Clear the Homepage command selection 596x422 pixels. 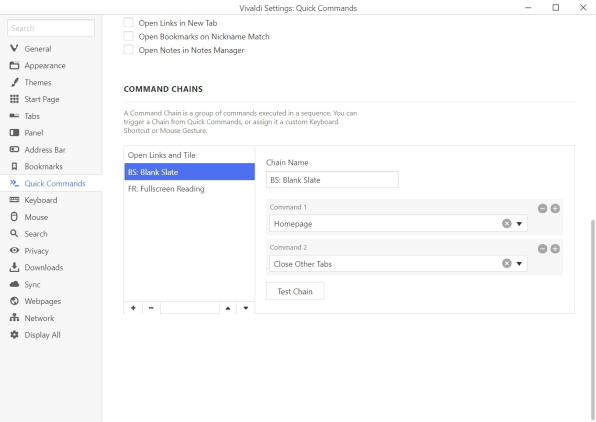point(506,224)
